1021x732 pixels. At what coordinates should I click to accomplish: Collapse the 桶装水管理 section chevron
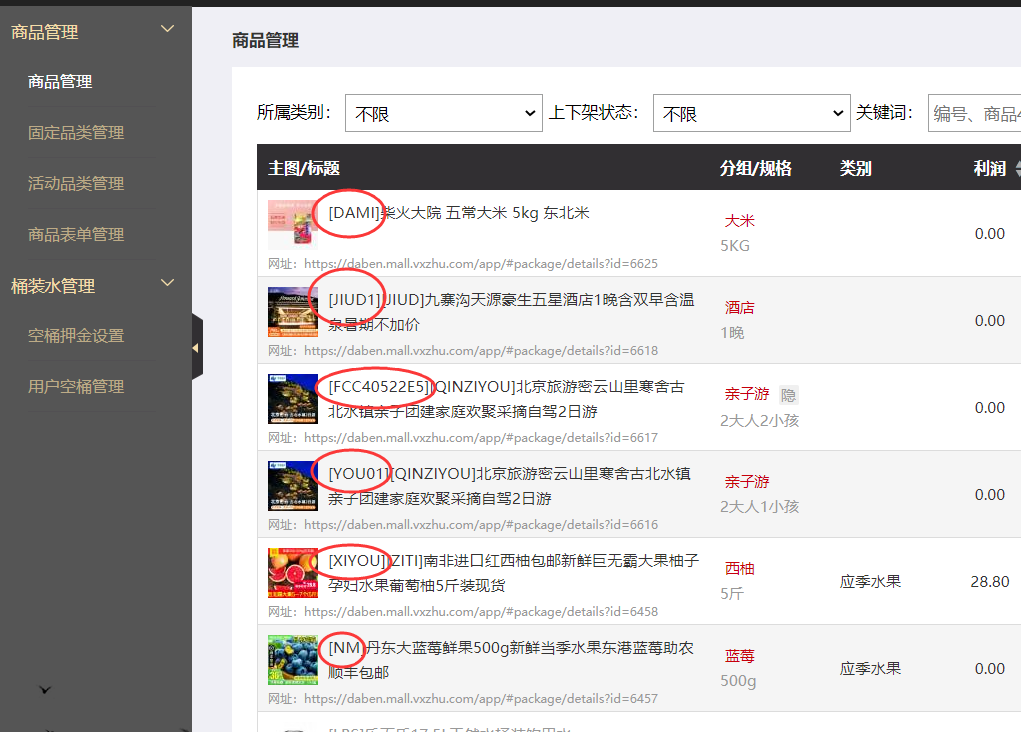(167, 284)
